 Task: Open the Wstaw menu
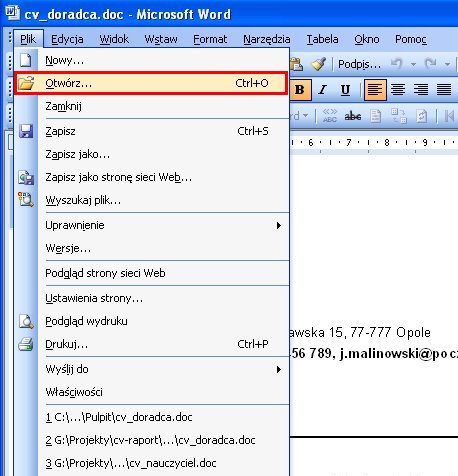[x=161, y=39]
